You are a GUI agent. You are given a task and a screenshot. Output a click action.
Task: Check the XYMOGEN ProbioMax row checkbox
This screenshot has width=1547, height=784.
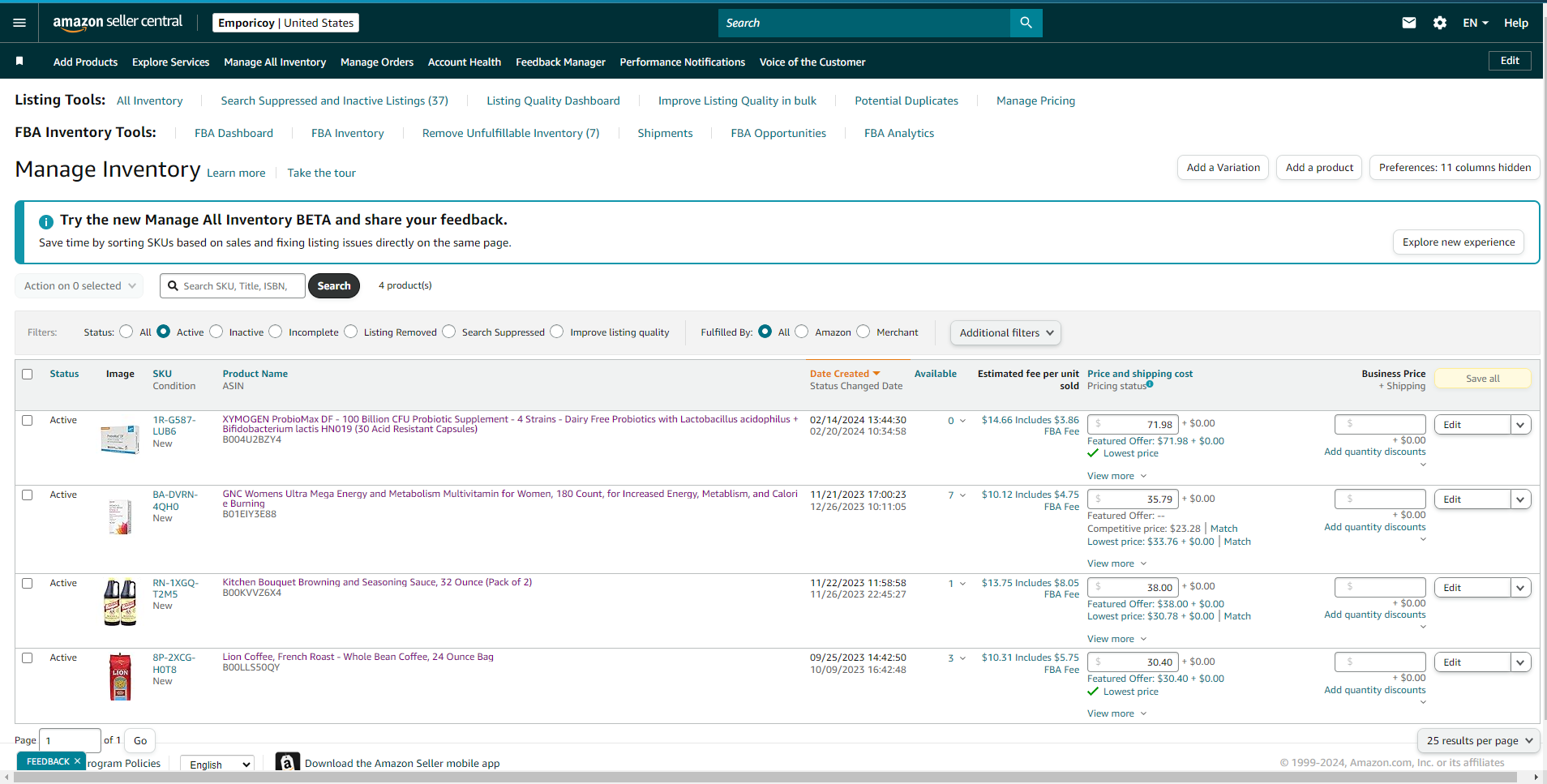coord(28,420)
